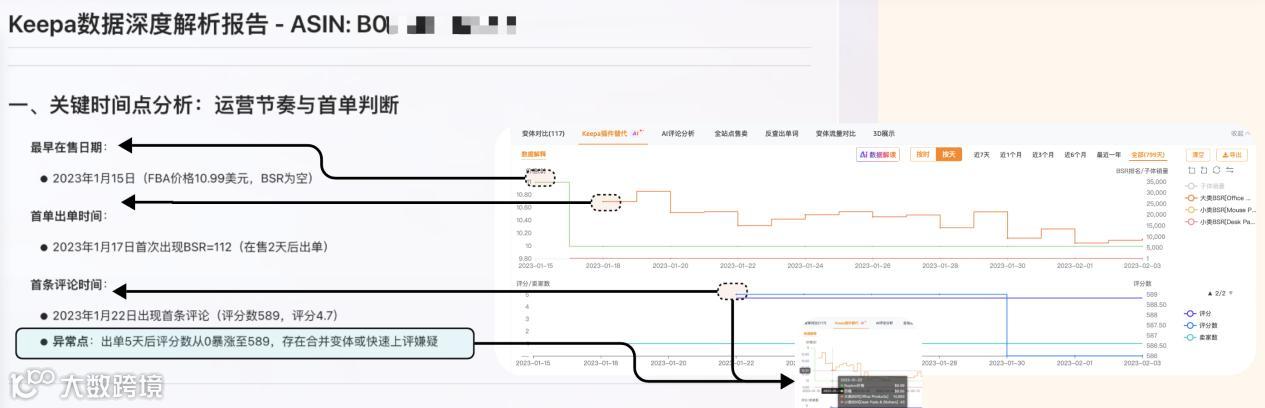Click the zoom reset icon above chart legend
The height and width of the screenshot is (408, 1265).
1204,170
